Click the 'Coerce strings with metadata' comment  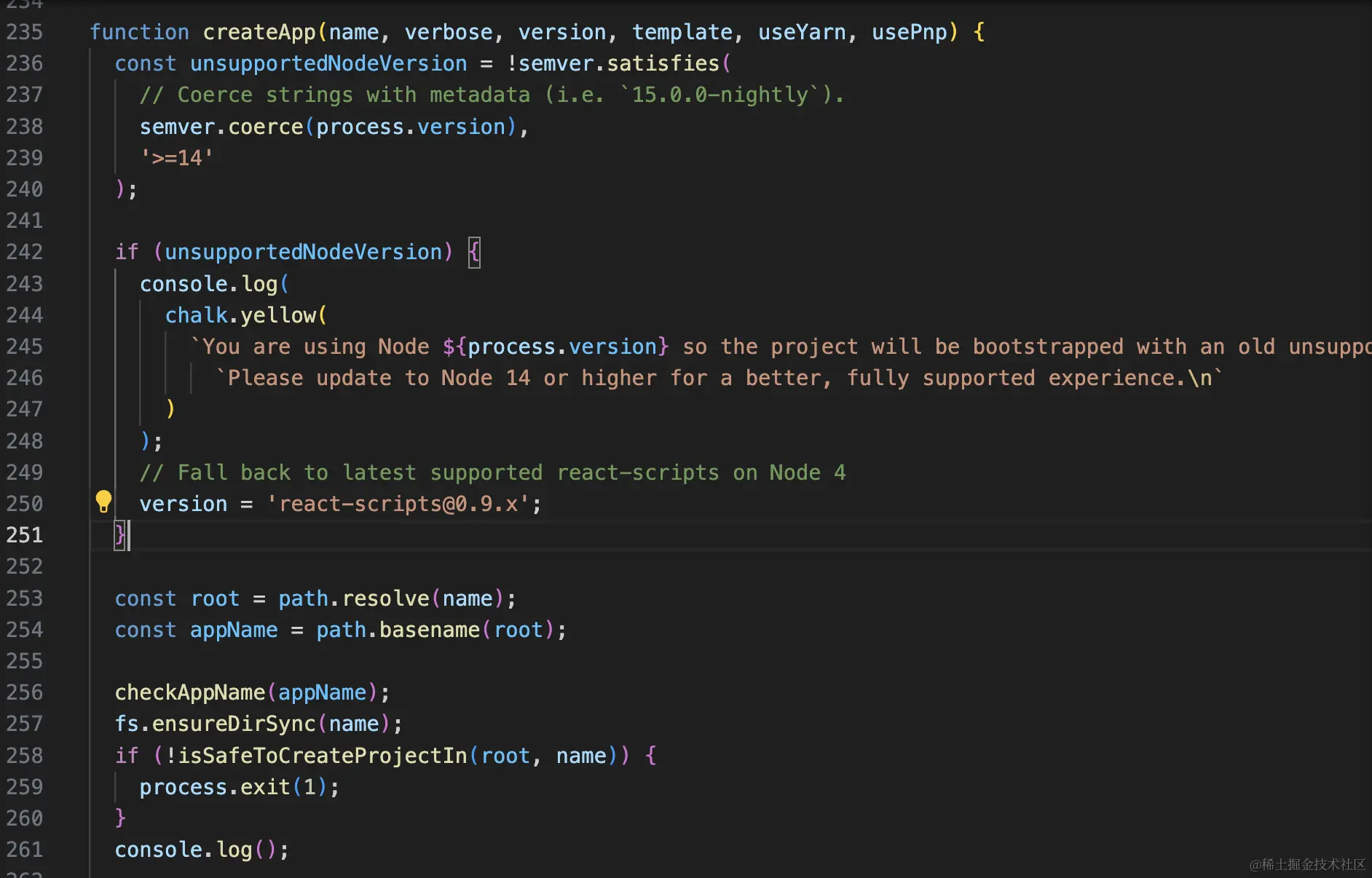pos(492,95)
